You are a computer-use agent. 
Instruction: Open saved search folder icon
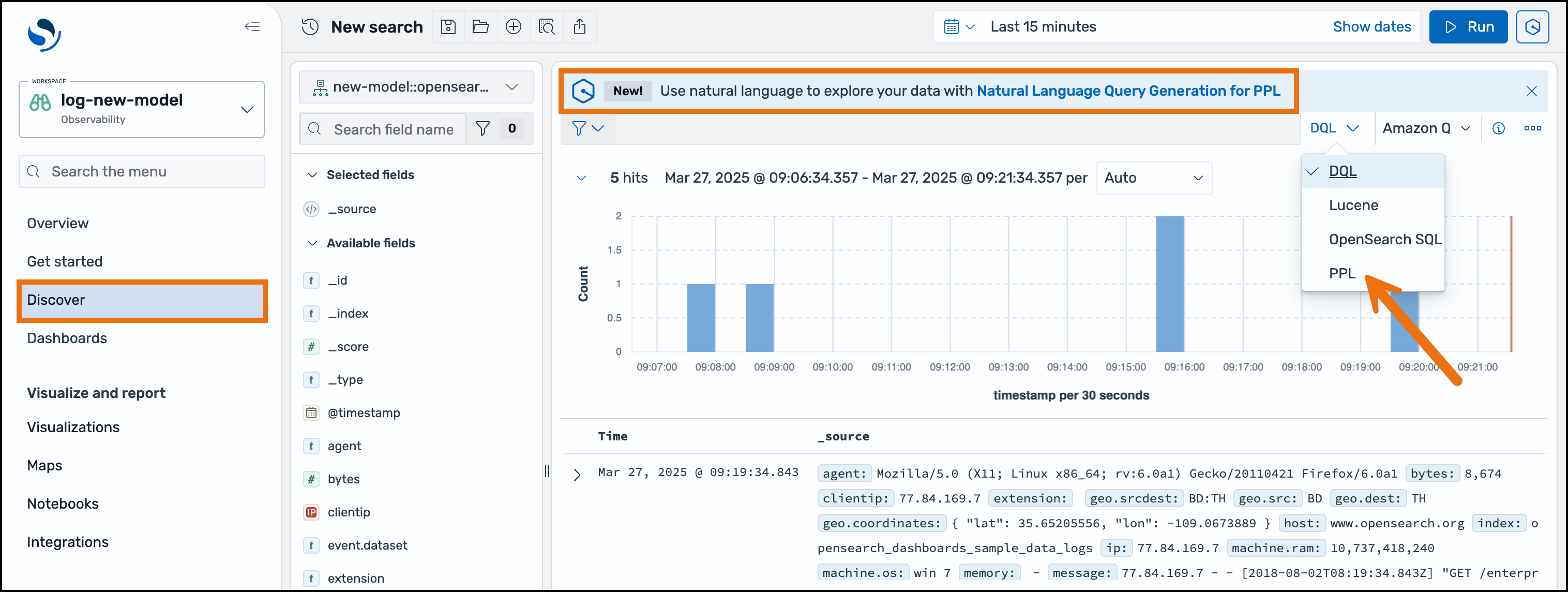[x=480, y=27]
